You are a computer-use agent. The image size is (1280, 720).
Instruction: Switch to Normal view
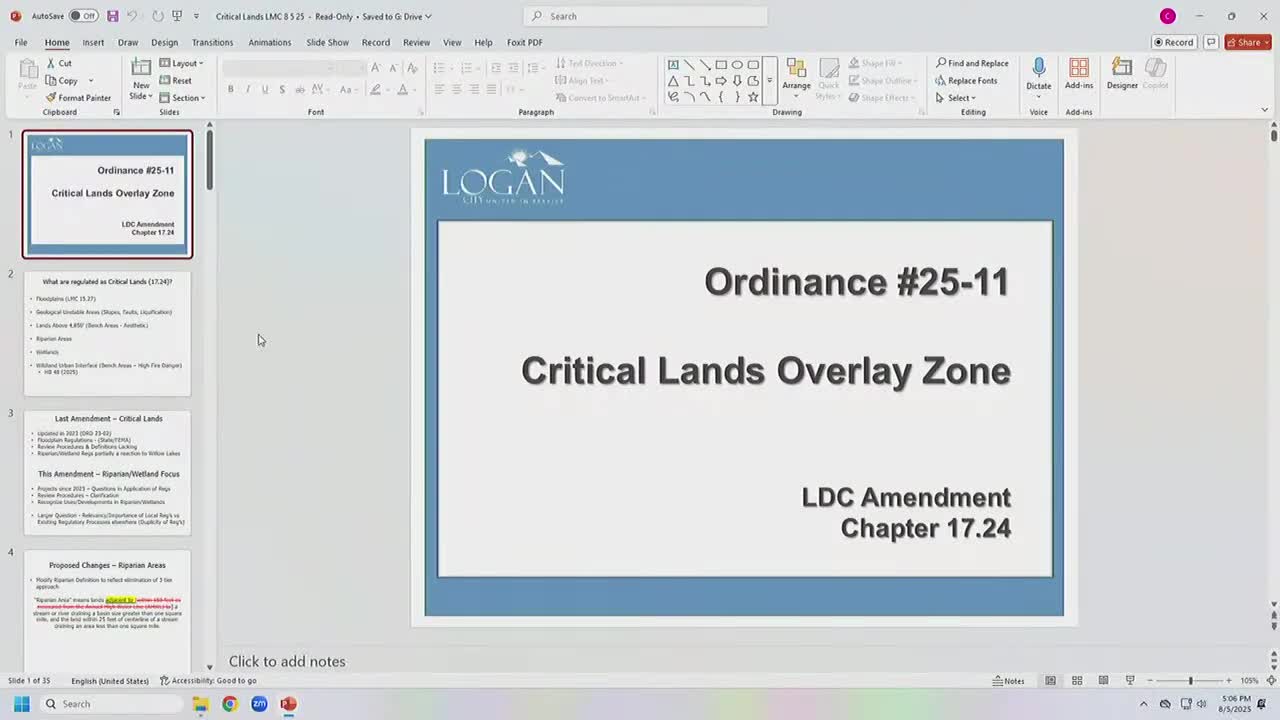tap(1050, 681)
